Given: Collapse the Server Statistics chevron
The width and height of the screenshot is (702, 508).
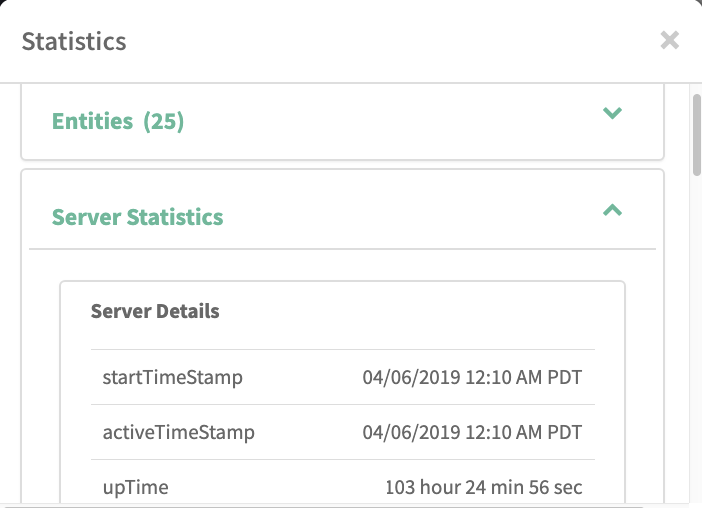Looking at the screenshot, I should pyautogui.click(x=613, y=210).
